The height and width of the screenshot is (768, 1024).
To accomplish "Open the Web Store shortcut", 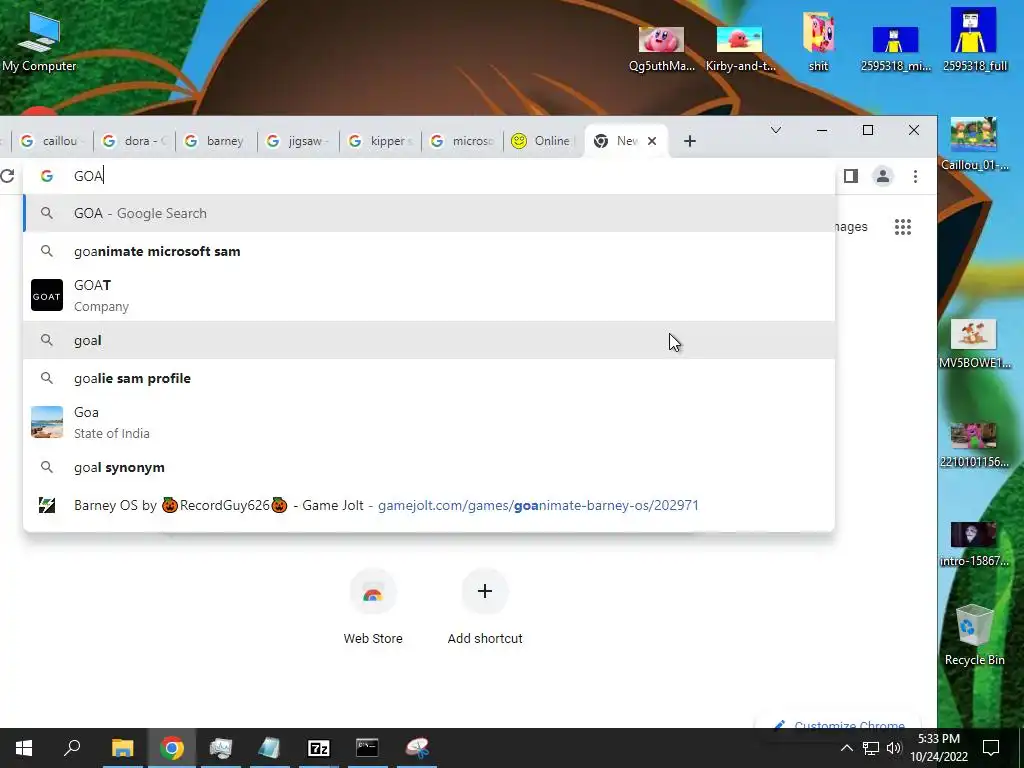I will (373, 607).
